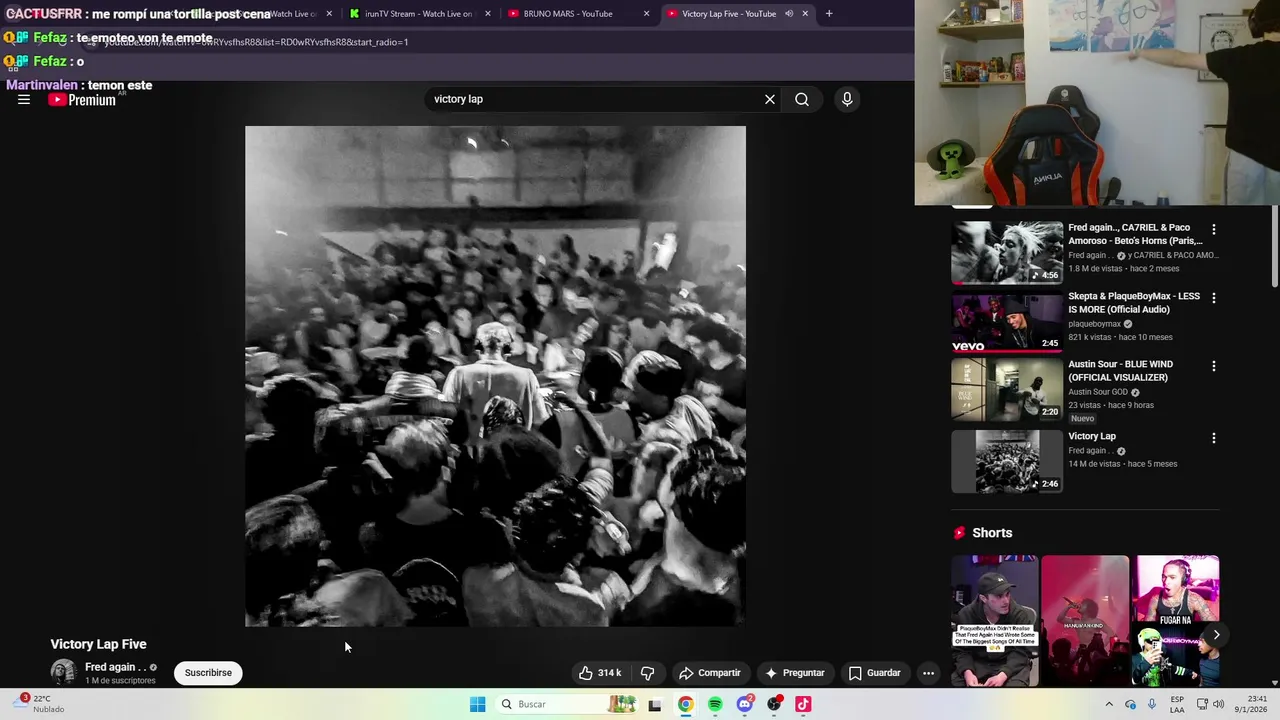This screenshot has height=720, width=1280.
Task: Go to YouTube Premium home logo
Action: click(x=82, y=100)
